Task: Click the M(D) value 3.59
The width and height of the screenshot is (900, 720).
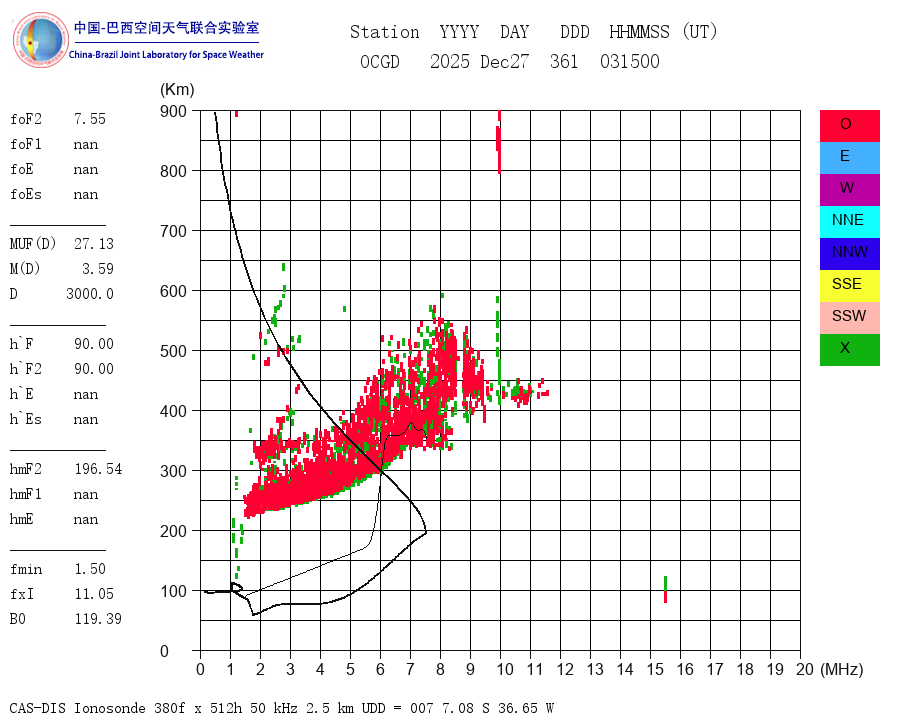Action: [x=98, y=269]
